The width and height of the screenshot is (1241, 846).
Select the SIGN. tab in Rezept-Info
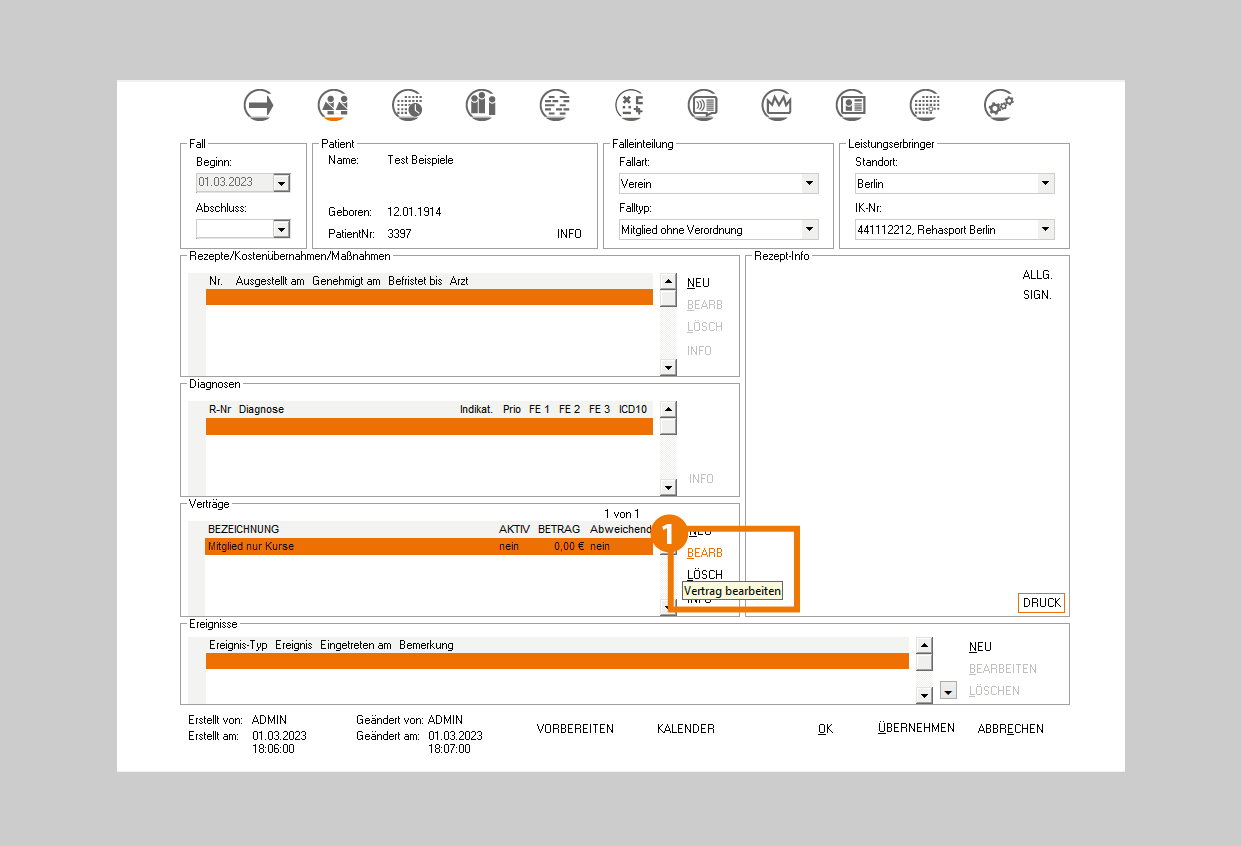click(x=1037, y=295)
